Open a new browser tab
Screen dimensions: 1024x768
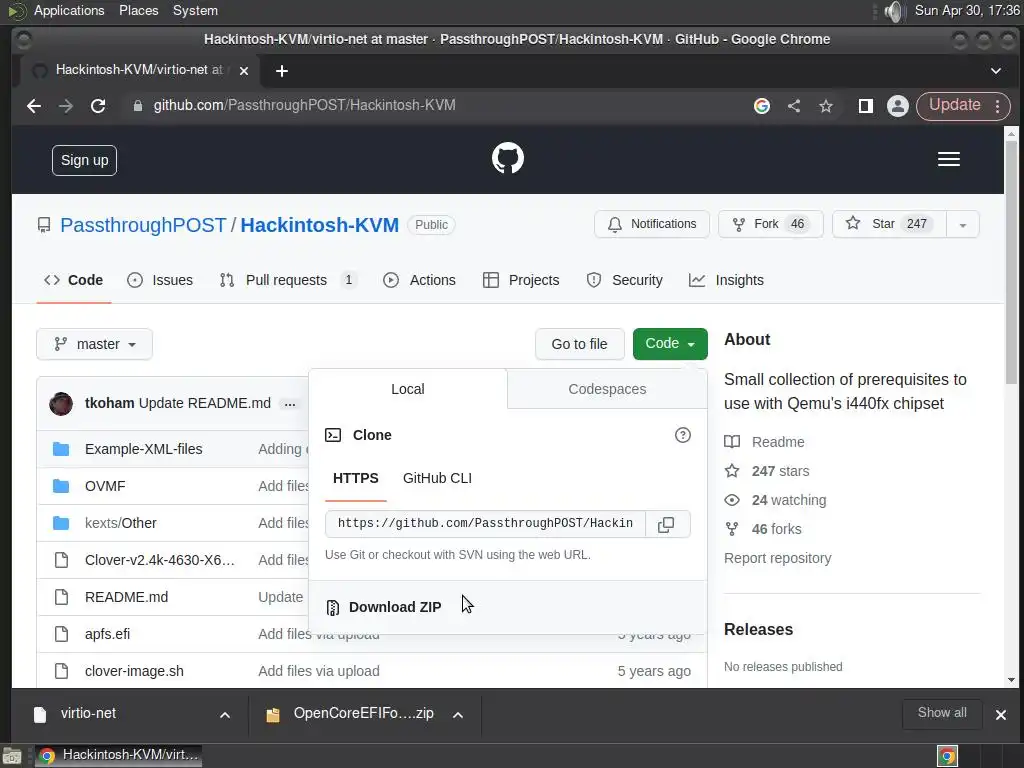281,71
